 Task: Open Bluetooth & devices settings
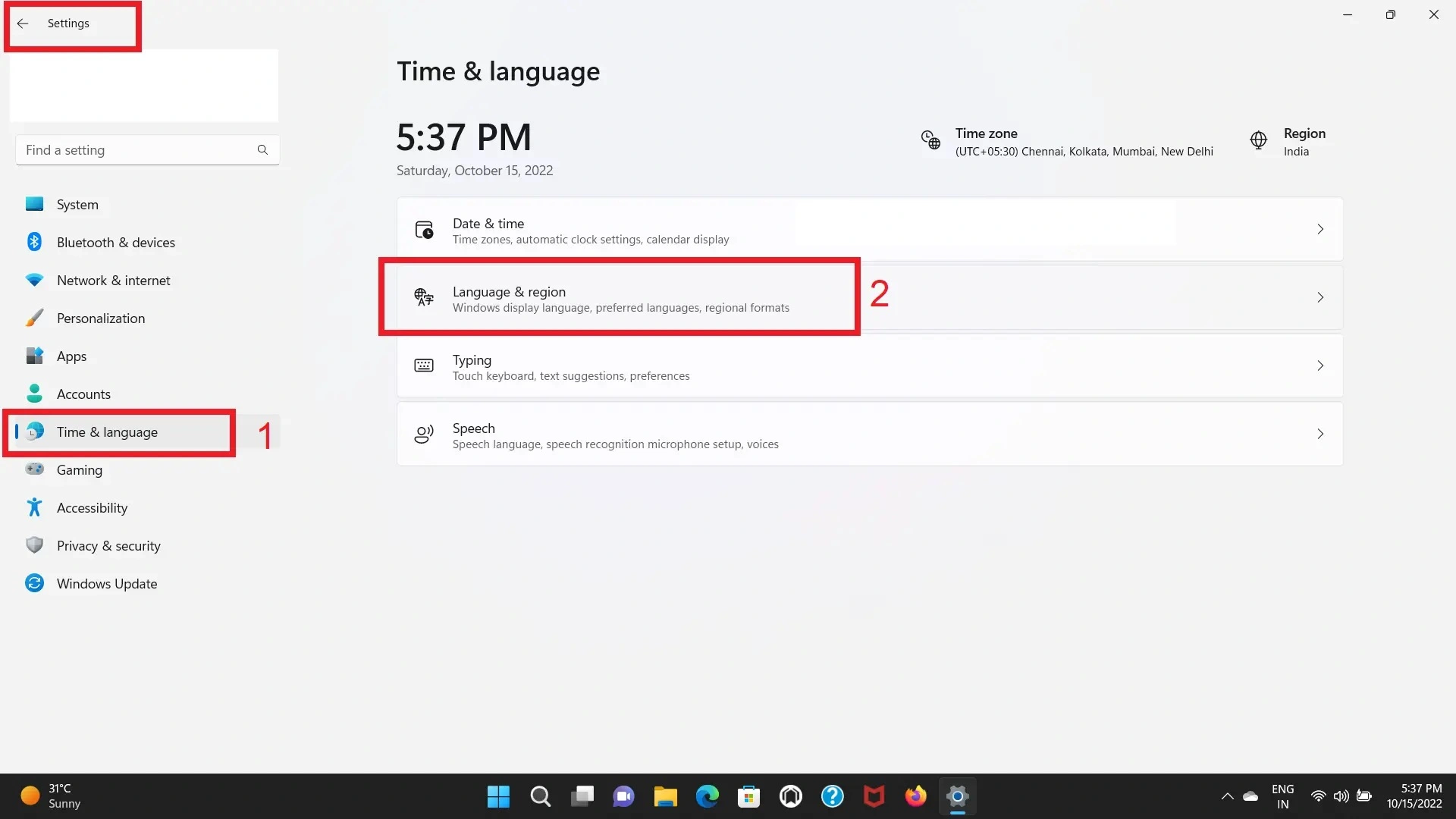[x=116, y=242]
